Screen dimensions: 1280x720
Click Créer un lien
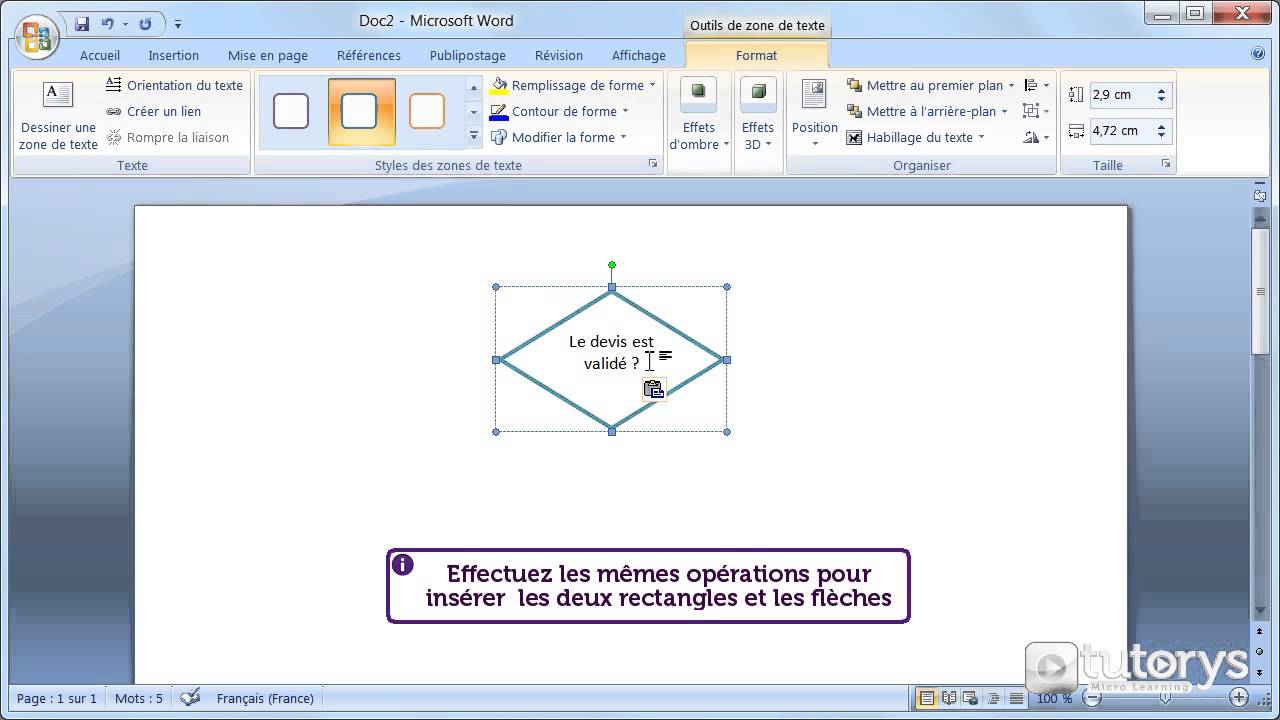153,111
